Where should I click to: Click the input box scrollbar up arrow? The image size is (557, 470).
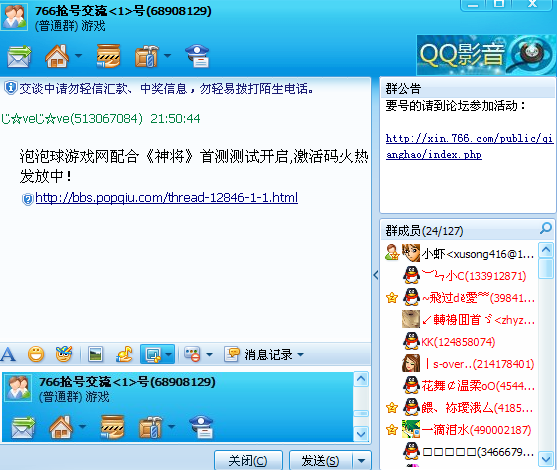(x=361, y=379)
